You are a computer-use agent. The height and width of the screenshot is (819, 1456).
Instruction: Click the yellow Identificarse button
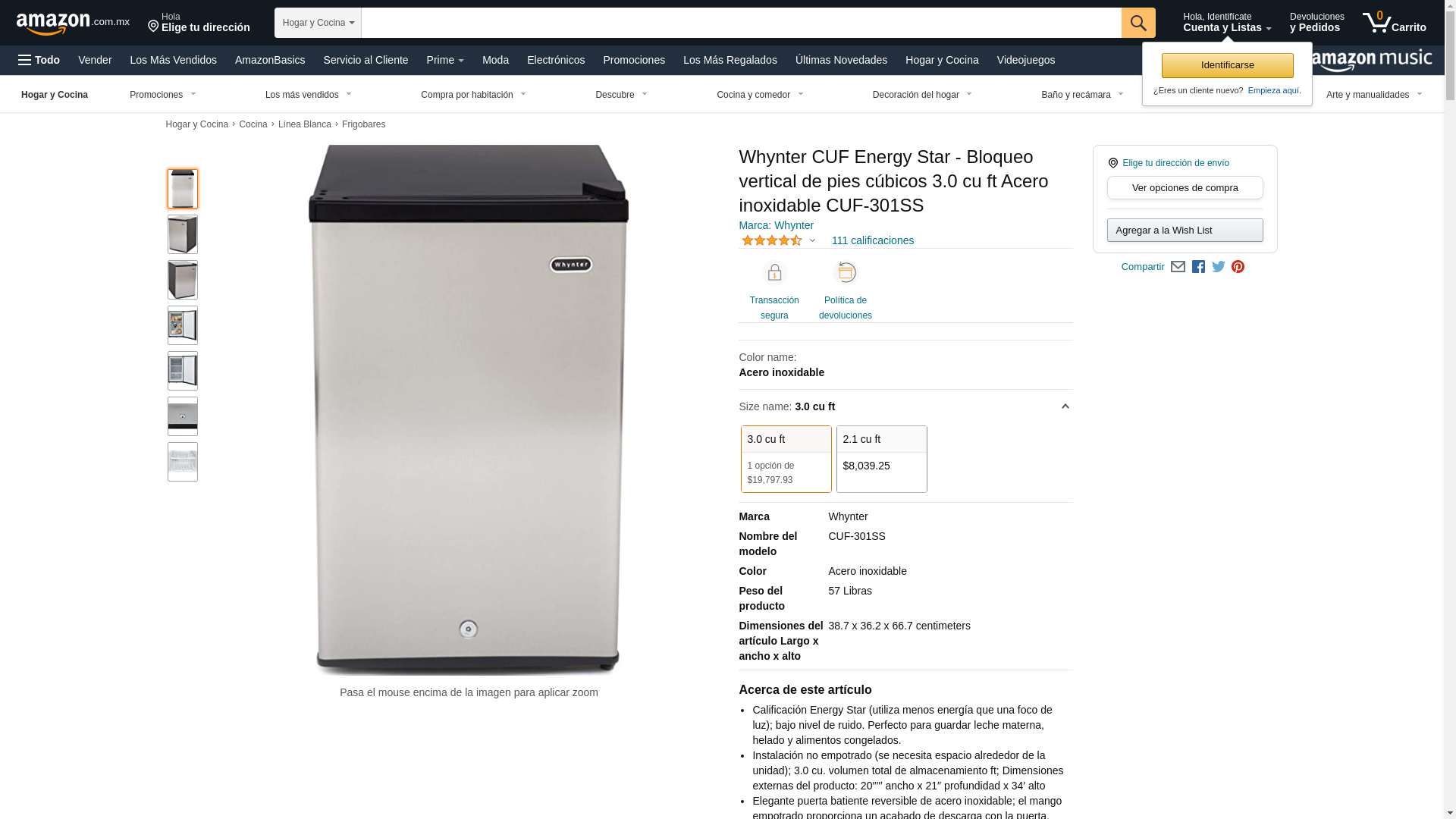click(1227, 65)
